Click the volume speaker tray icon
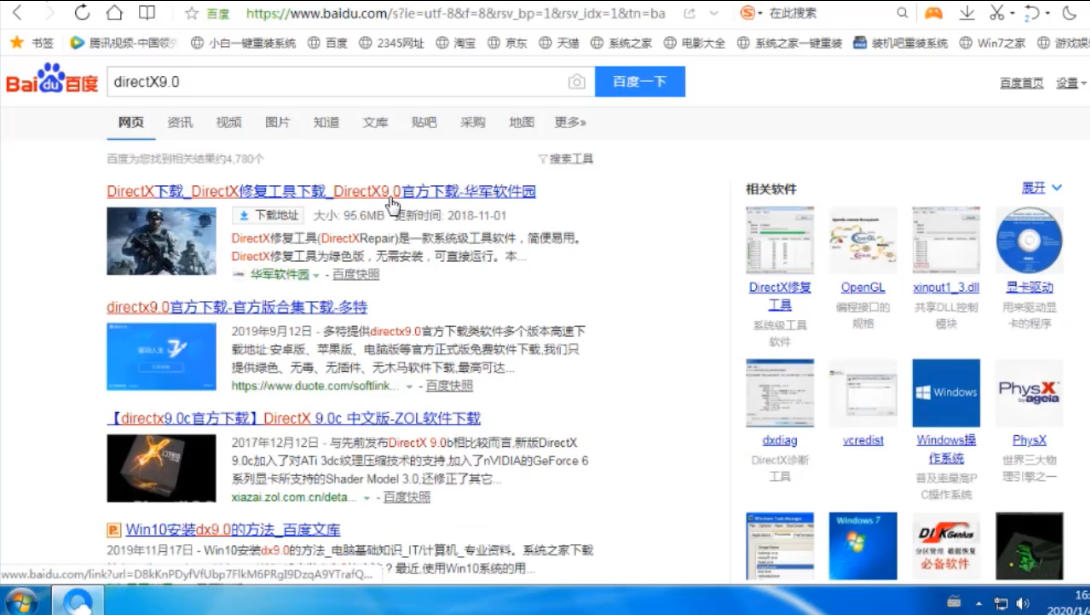The image size is (1090, 615). click(1022, 603)
